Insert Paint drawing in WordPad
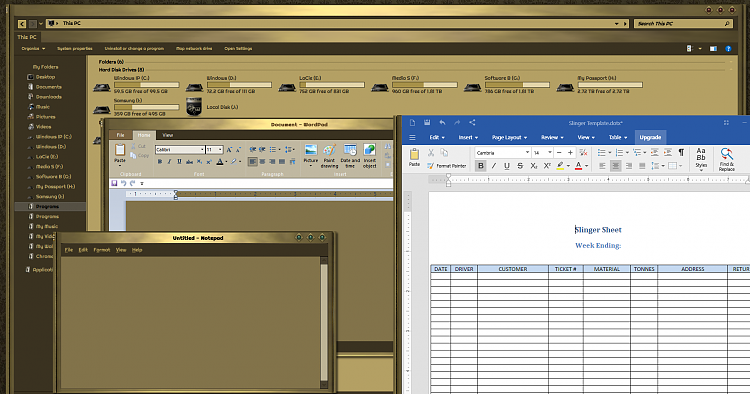Image resolution: width=750 pixels, height=394 pixels. (329, 156)
